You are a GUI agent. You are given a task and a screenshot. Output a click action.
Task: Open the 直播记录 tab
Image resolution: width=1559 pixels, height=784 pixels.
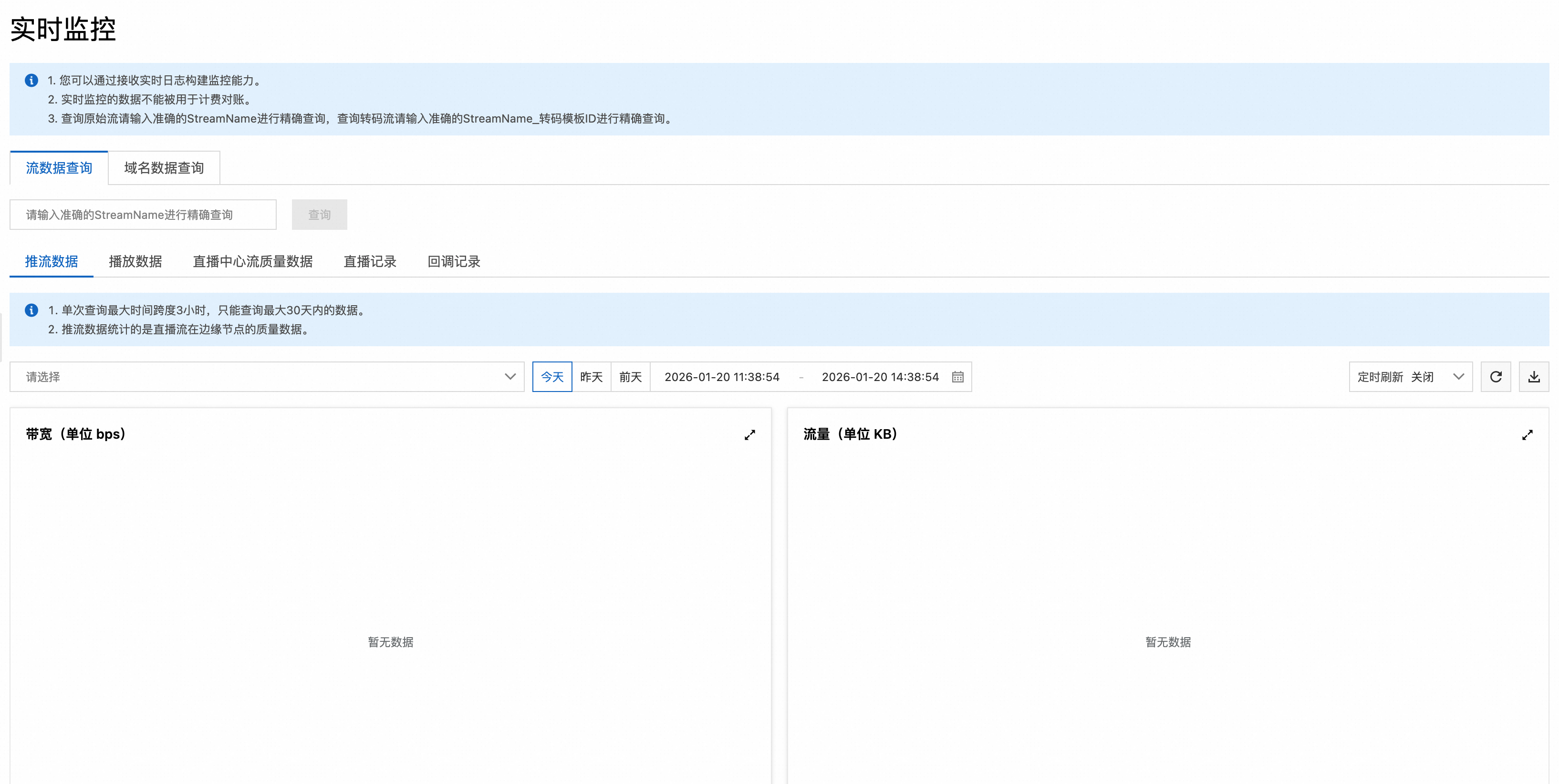click(370, 261)
